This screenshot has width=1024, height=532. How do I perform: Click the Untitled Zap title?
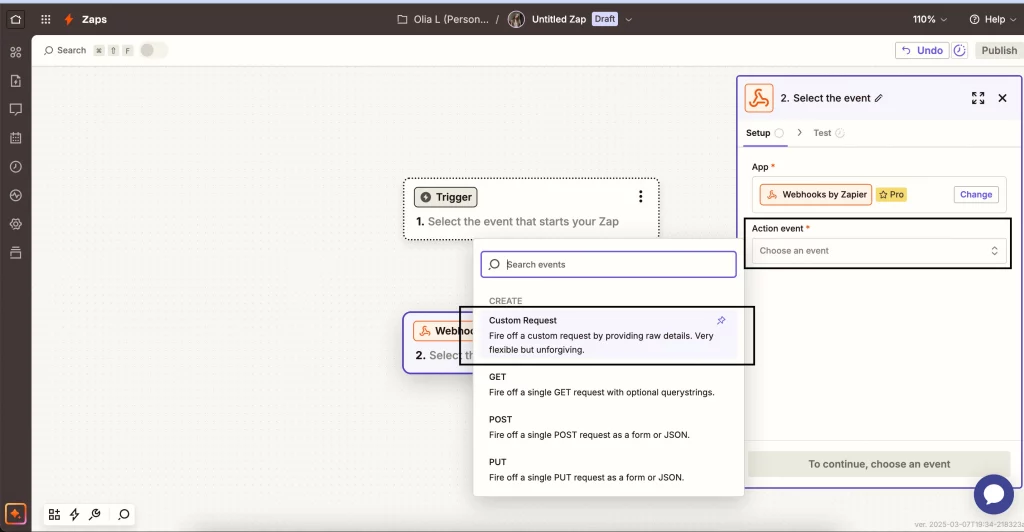click(558, 20)
